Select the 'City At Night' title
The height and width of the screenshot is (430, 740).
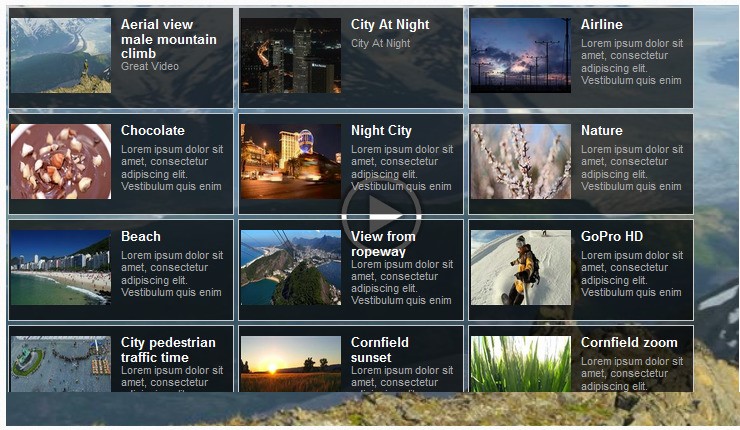(390, 25)
